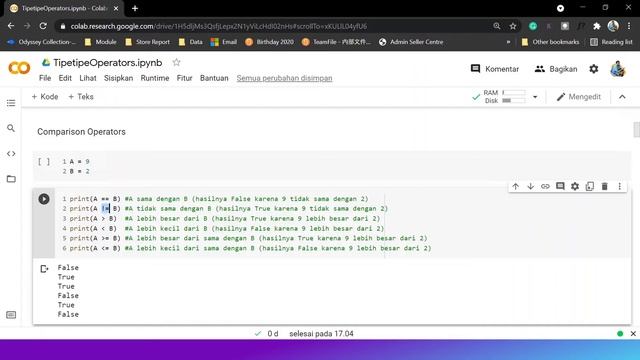The image size is (640, 360).
Task: Delete the cell with trash icon
Action: tap(604, 187)
